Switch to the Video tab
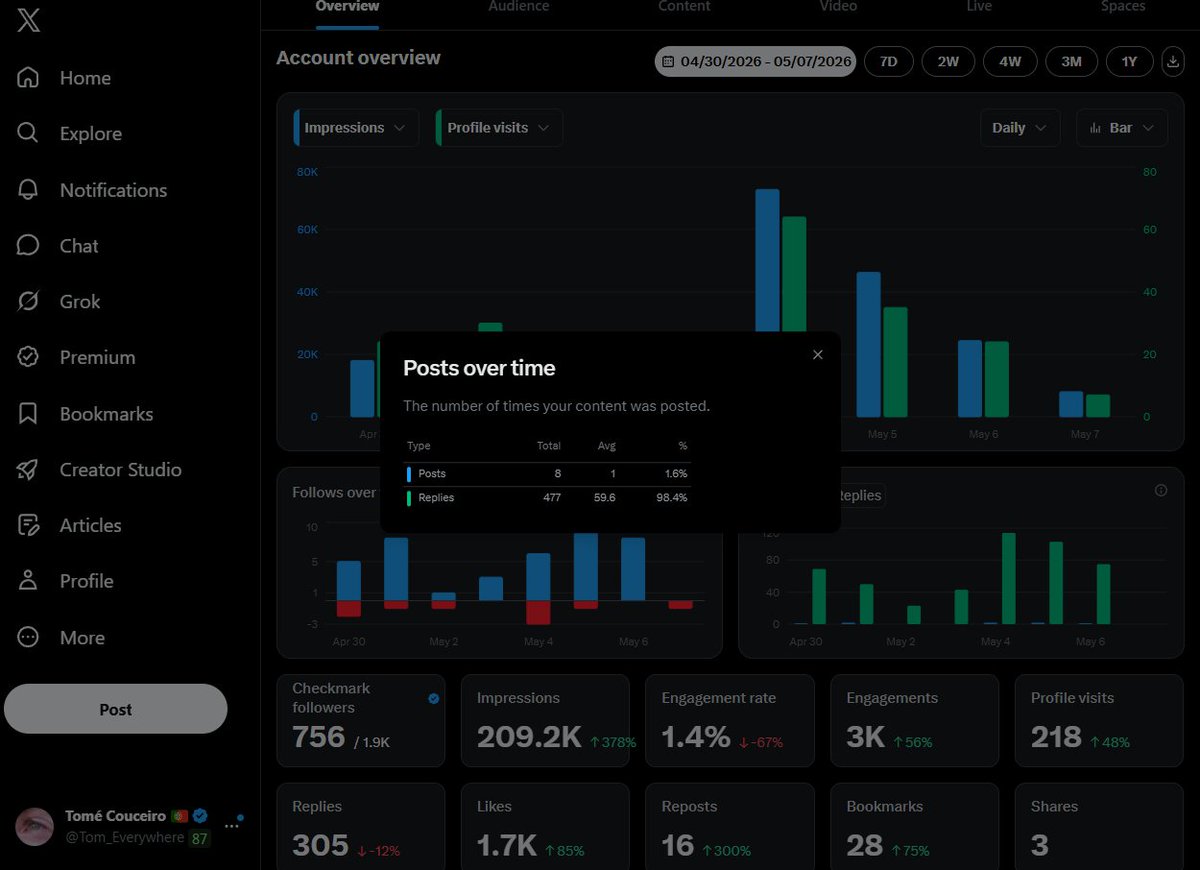The image size is (1200, 870). tap(838, 8)
